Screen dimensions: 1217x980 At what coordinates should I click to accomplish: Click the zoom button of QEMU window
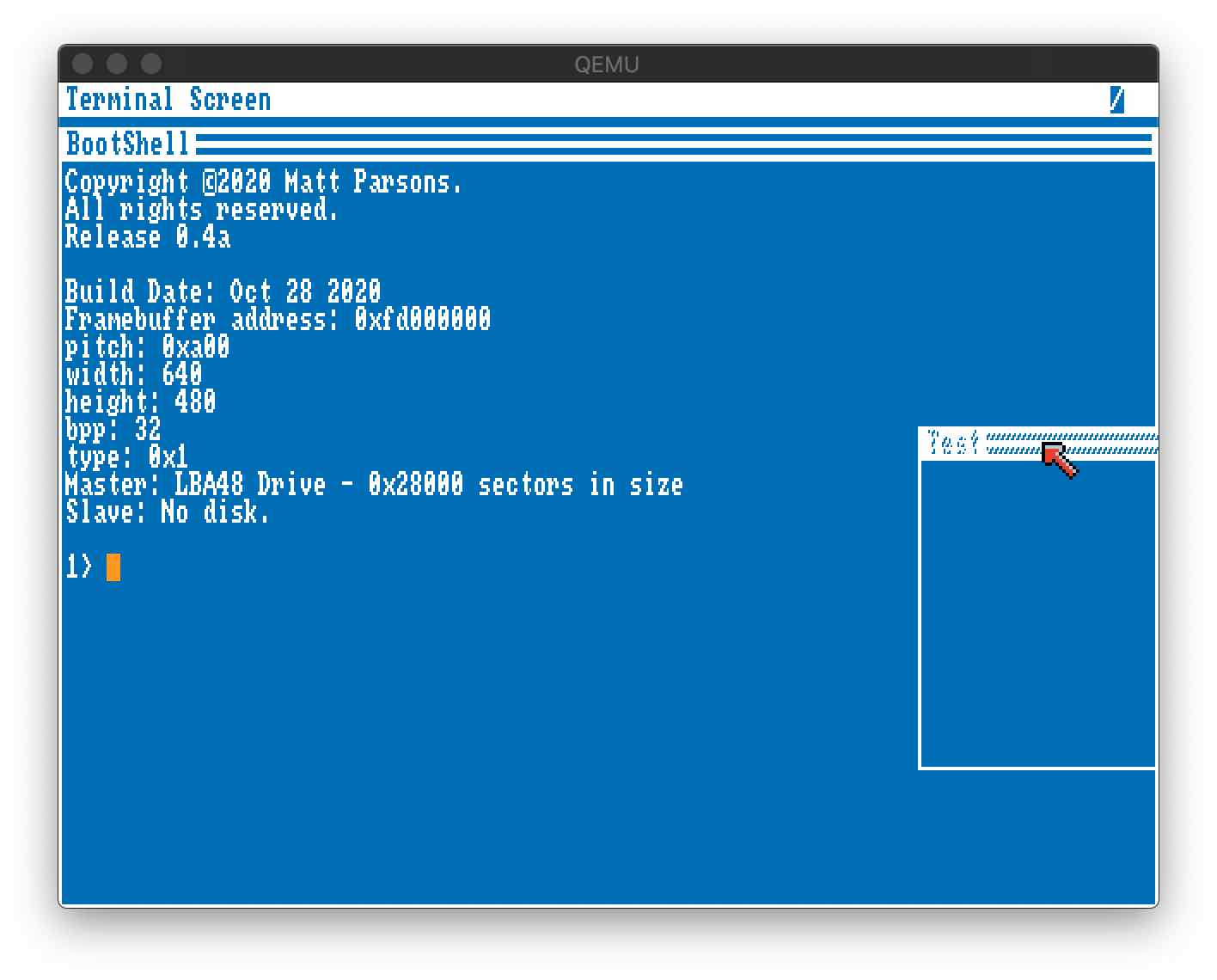point(151,64)
